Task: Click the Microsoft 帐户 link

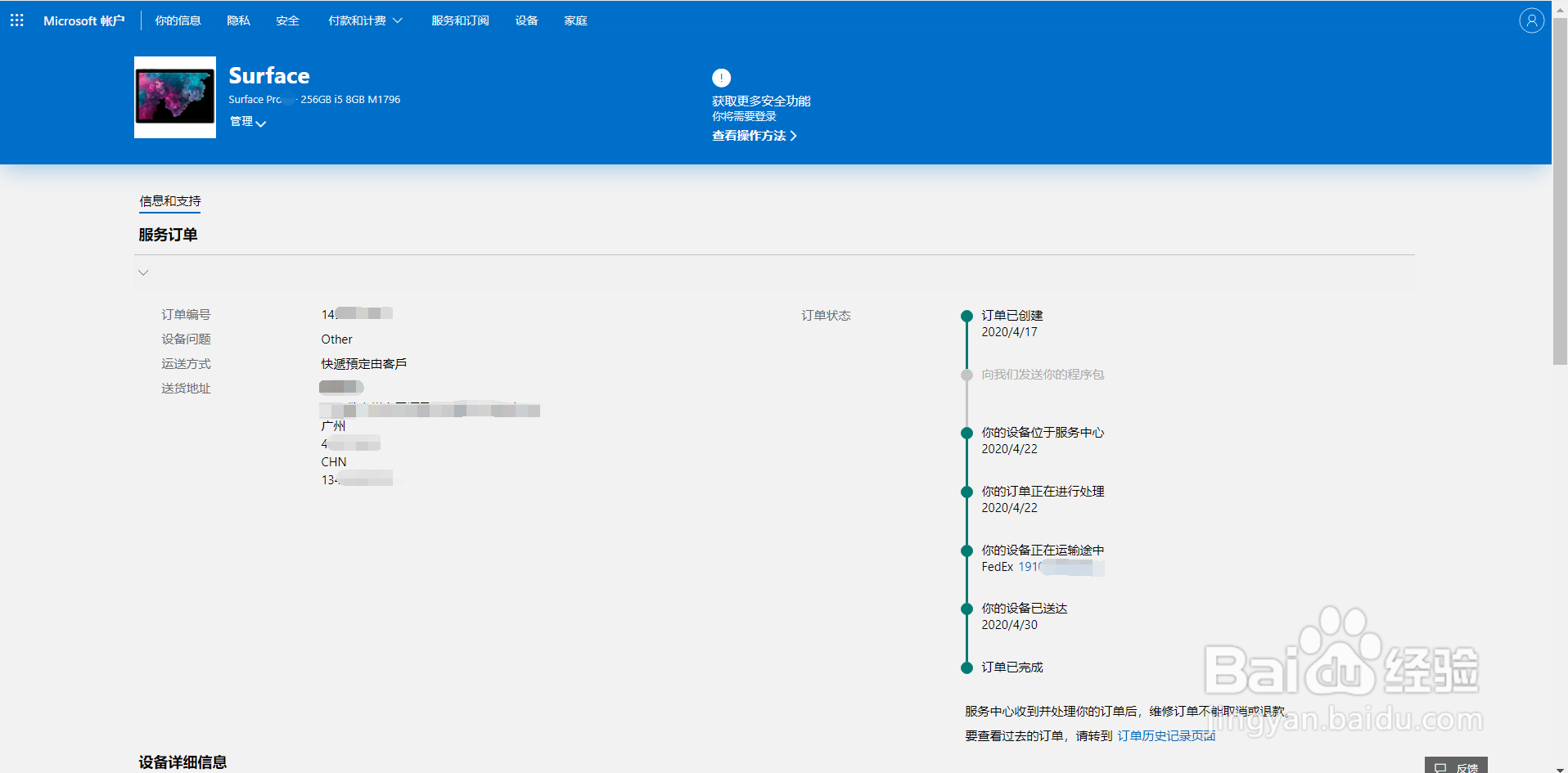Action: pos(83,20)
